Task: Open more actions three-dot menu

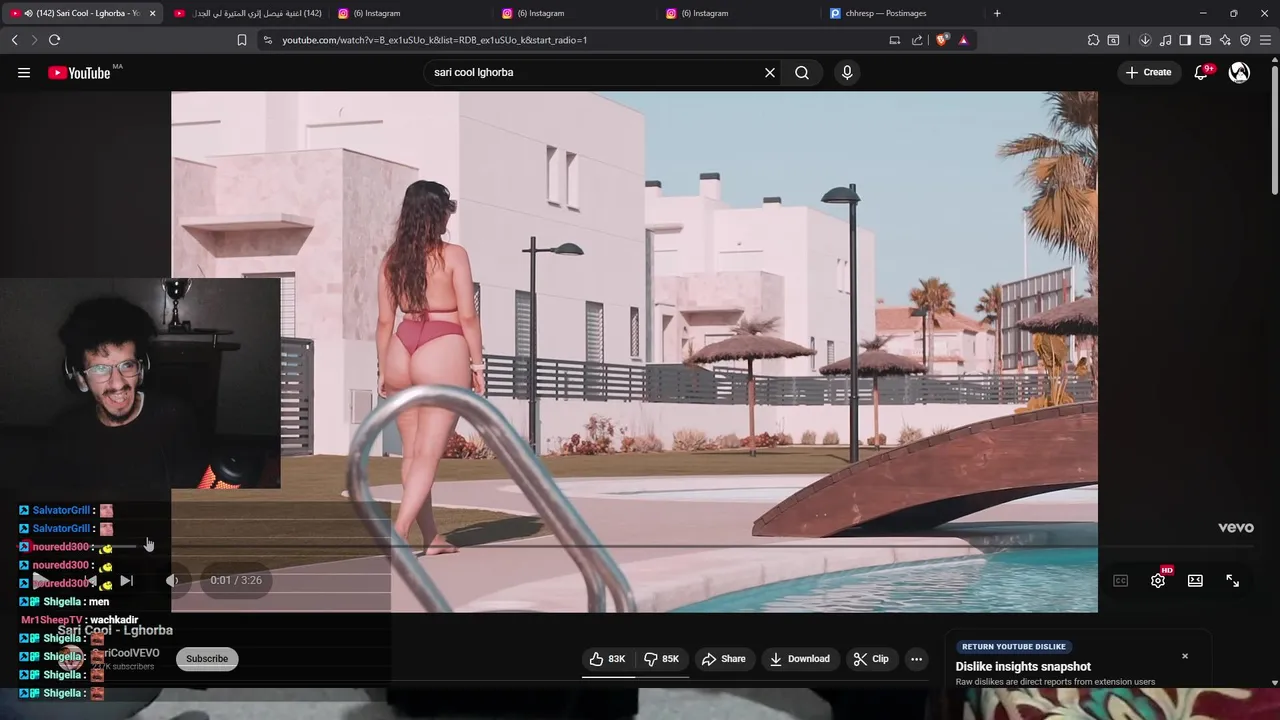Action: click(x=916, y=659)
